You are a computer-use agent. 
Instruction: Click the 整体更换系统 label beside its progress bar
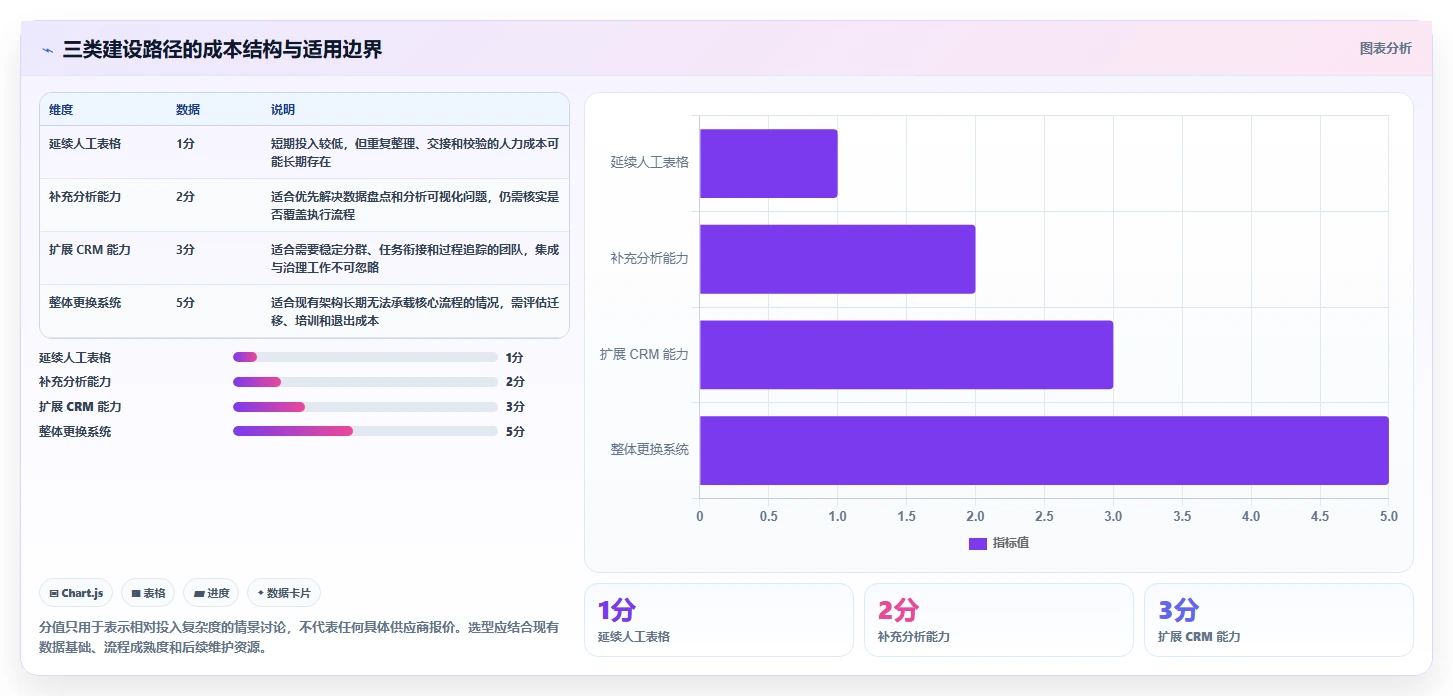75,431
